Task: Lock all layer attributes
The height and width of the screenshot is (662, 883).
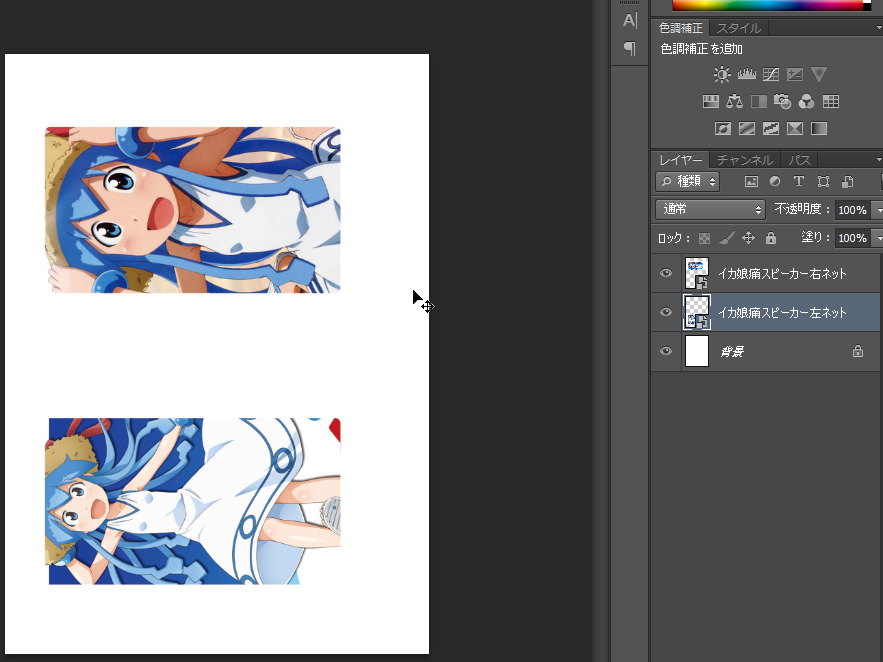Action: (x=771, y=238)
